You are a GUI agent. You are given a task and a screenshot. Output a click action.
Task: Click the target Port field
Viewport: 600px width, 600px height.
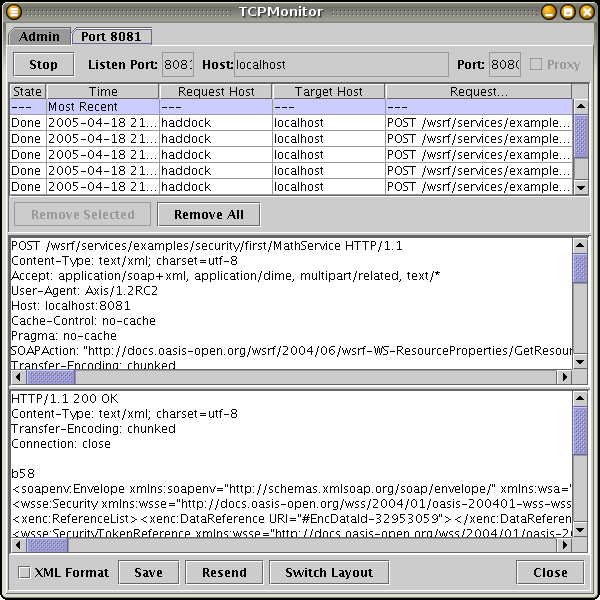pyautogui.click(x=505, y=64)
